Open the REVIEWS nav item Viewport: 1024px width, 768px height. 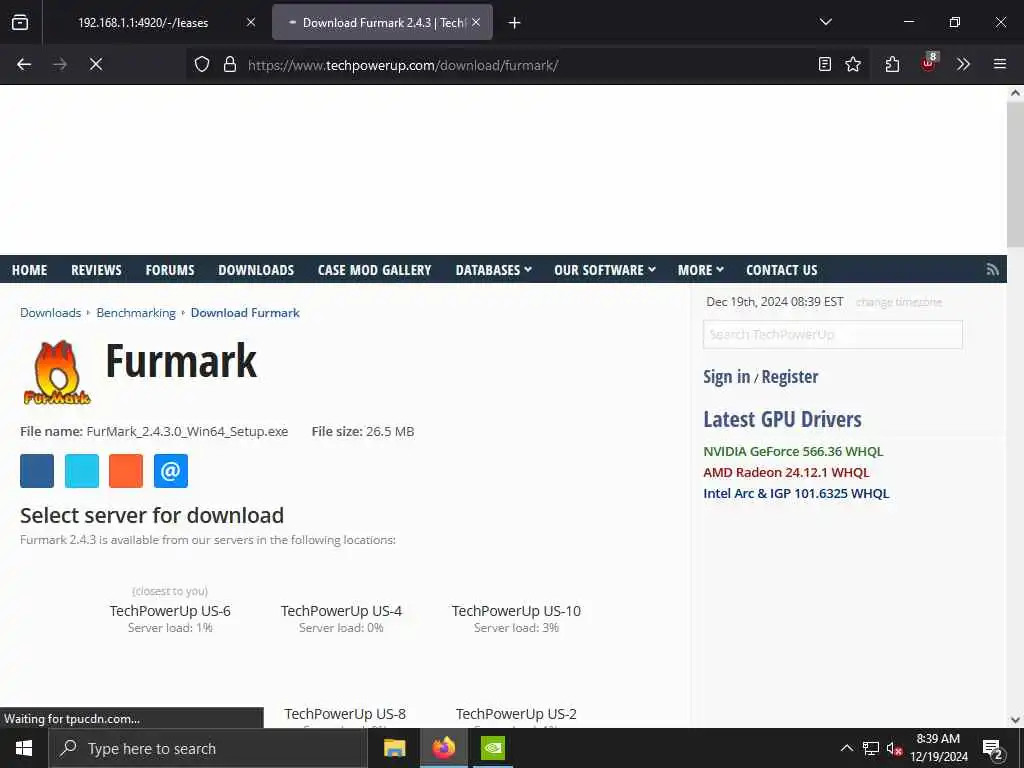point(96,270)
